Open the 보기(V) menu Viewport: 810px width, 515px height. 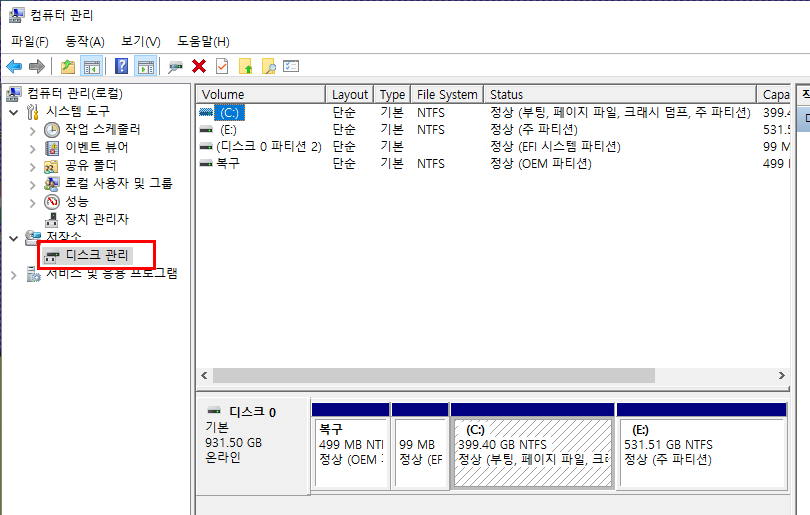pyautogui.click(x=141, y=41)
